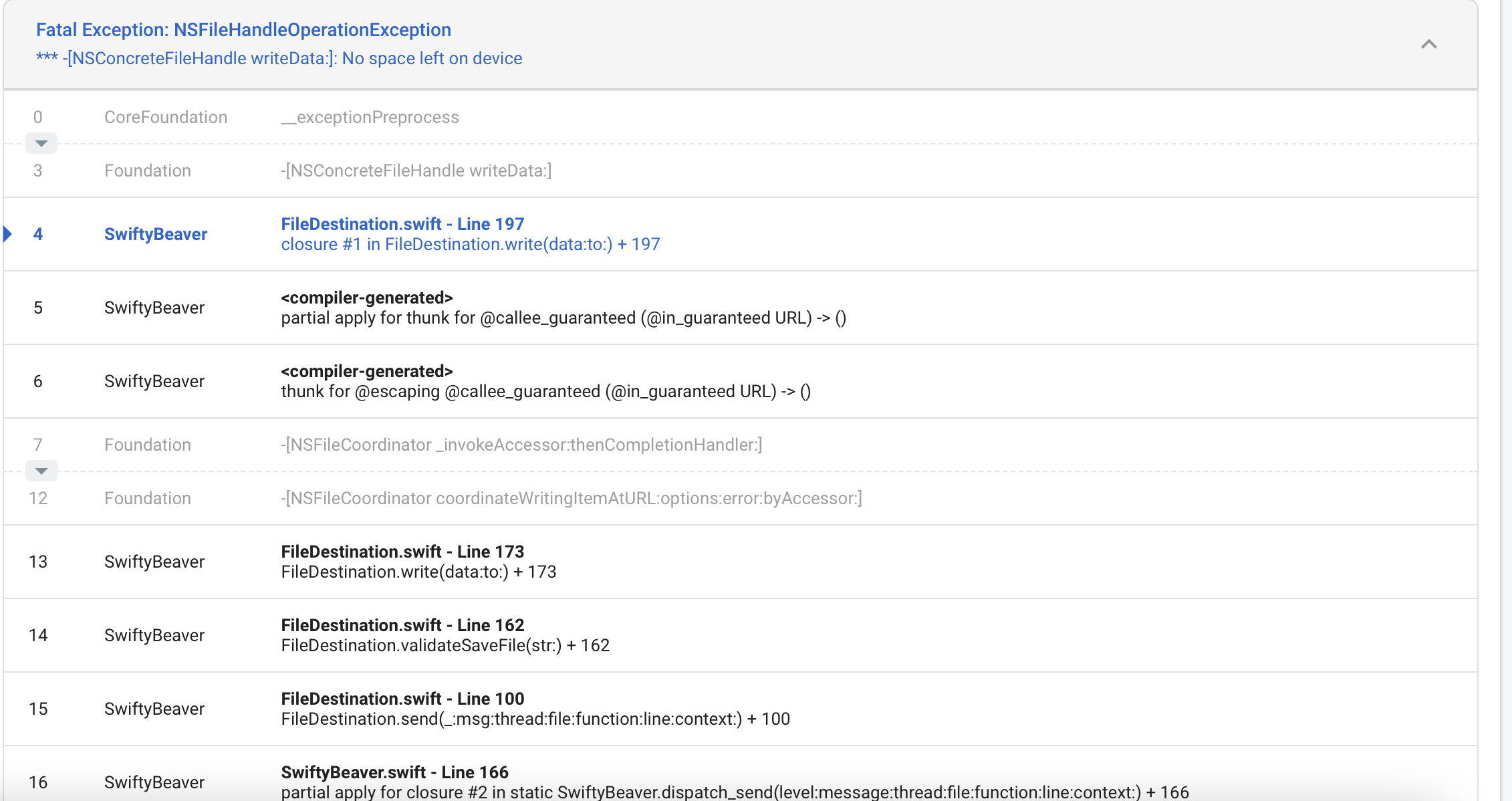Click the blue arrow marker at frame 4

pos(8,234)
